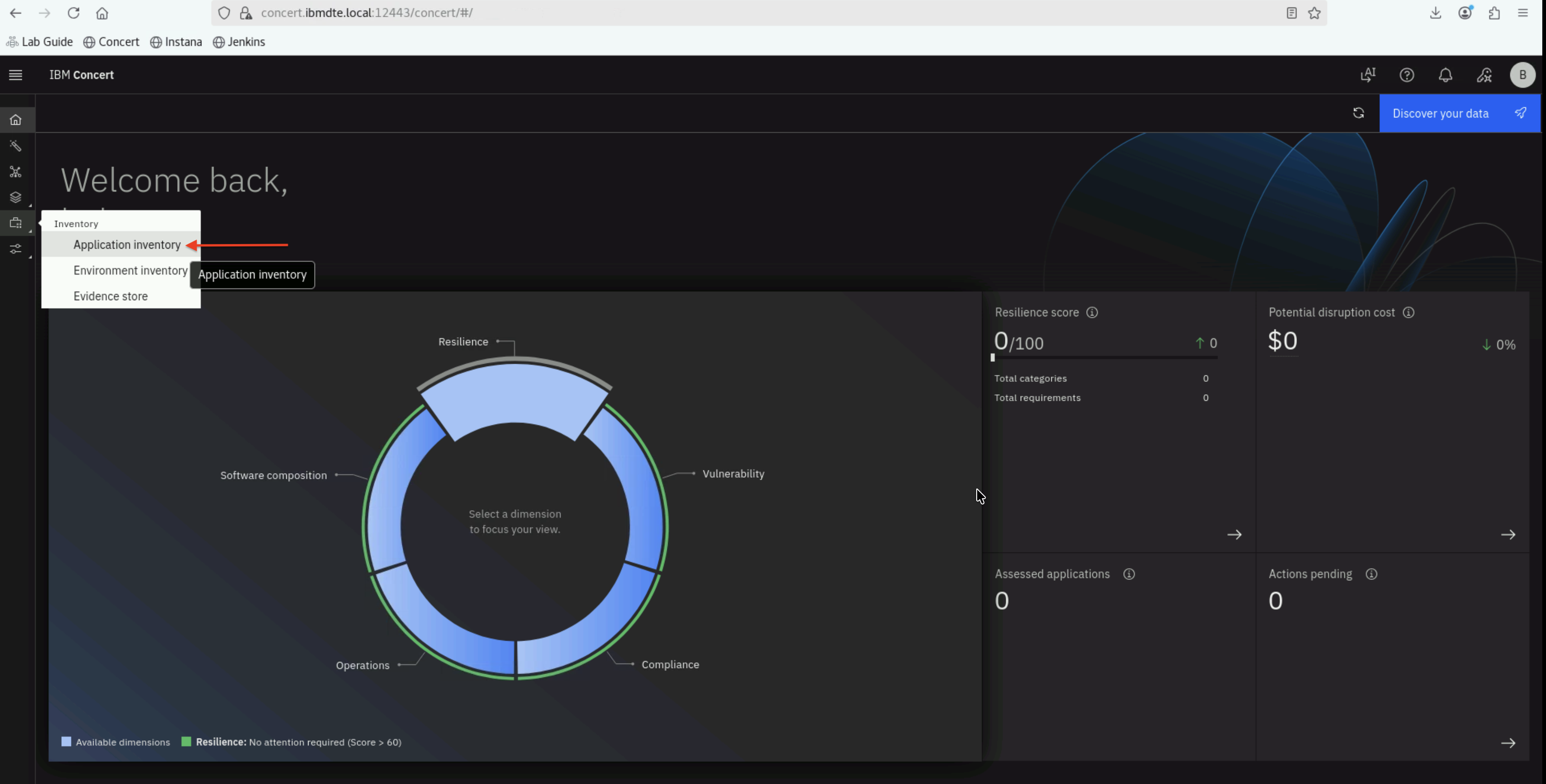This screenshot has width=1546, height=784.
Task: Click the 0/100 resilience score value
Action: click(1018, 341)
